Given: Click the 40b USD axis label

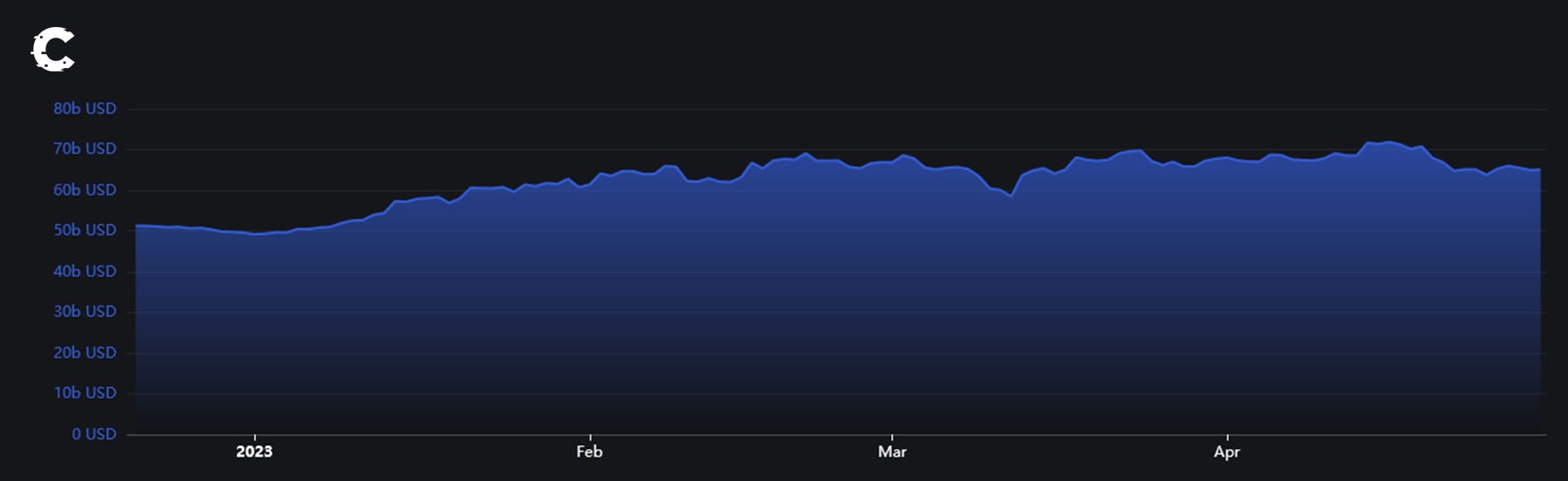Looking at the screenshot, I should click(x=84, y=271).
